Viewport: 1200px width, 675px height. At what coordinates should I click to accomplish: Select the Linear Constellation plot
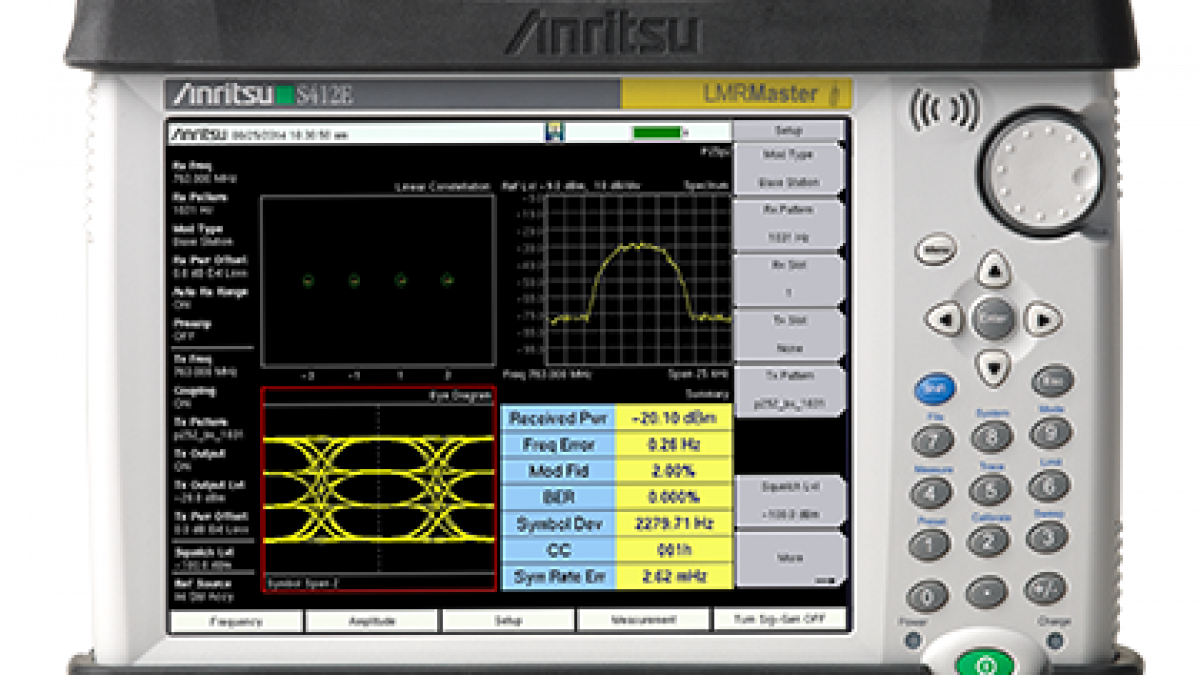(x=378, y=280)
